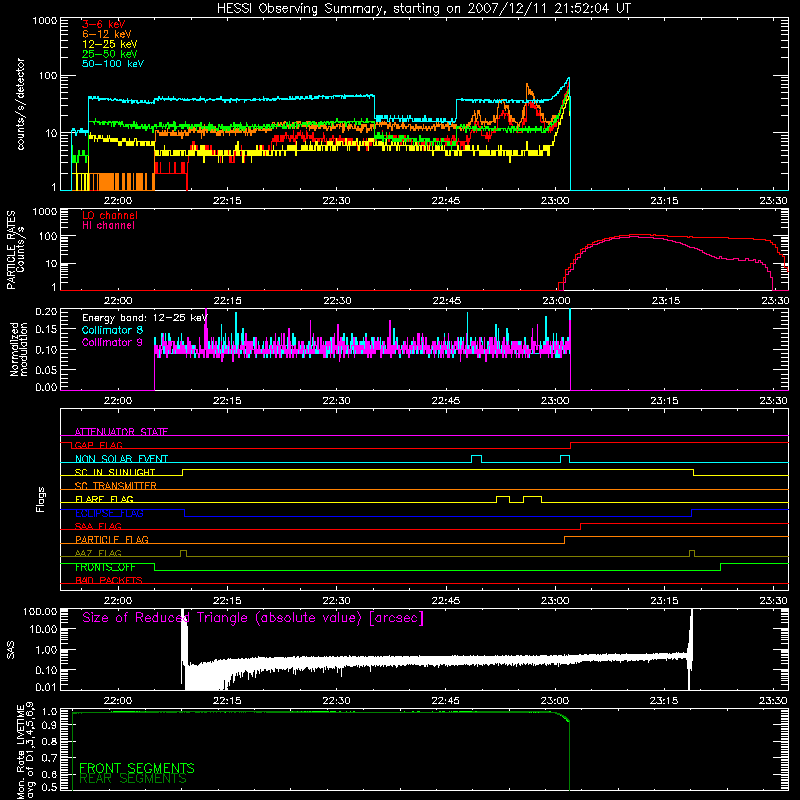Click the SC IN SUNLIGHT flag label
Viewport: 800px width, 800px height.
click(x=115, y=472)
